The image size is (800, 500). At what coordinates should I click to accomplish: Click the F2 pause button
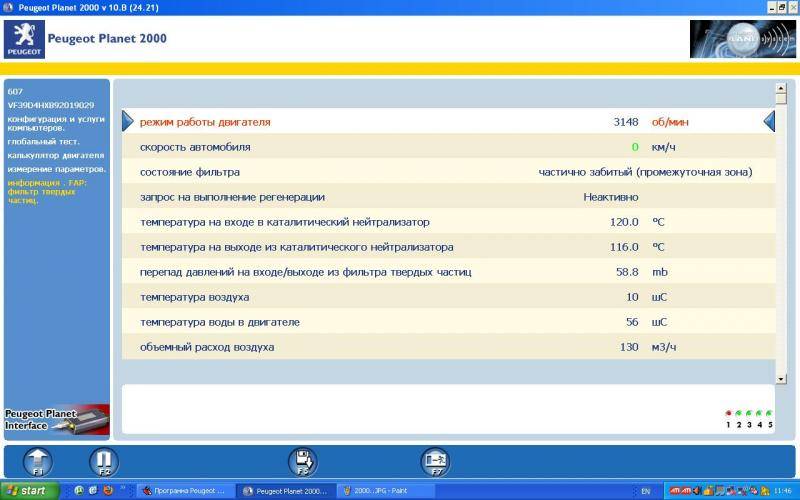104,461
